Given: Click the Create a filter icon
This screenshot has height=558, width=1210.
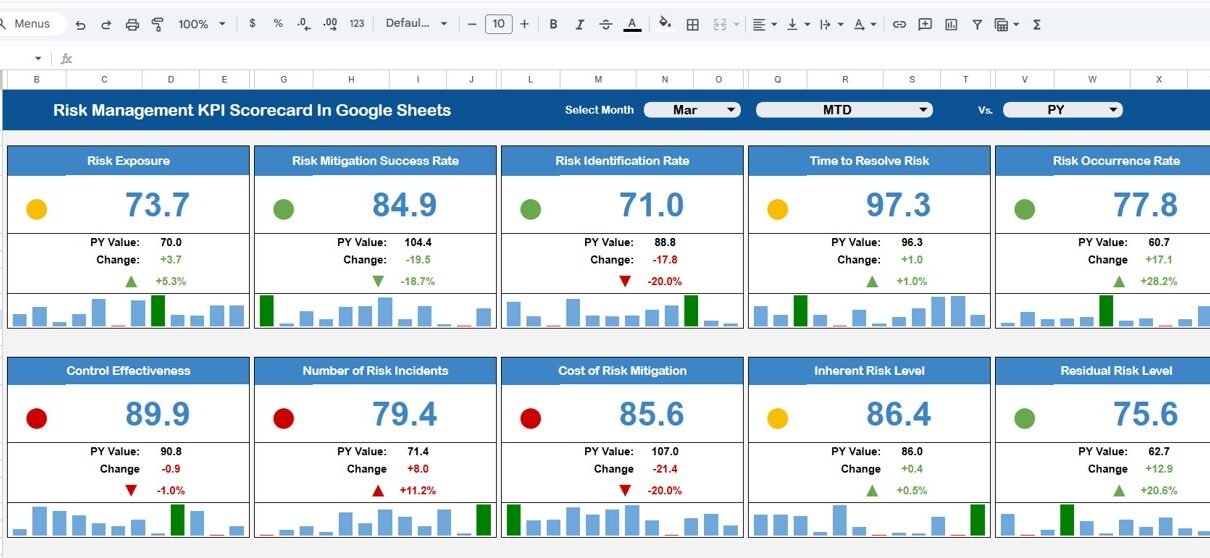Looking at the screenshot, I should (x=977, y=24).
